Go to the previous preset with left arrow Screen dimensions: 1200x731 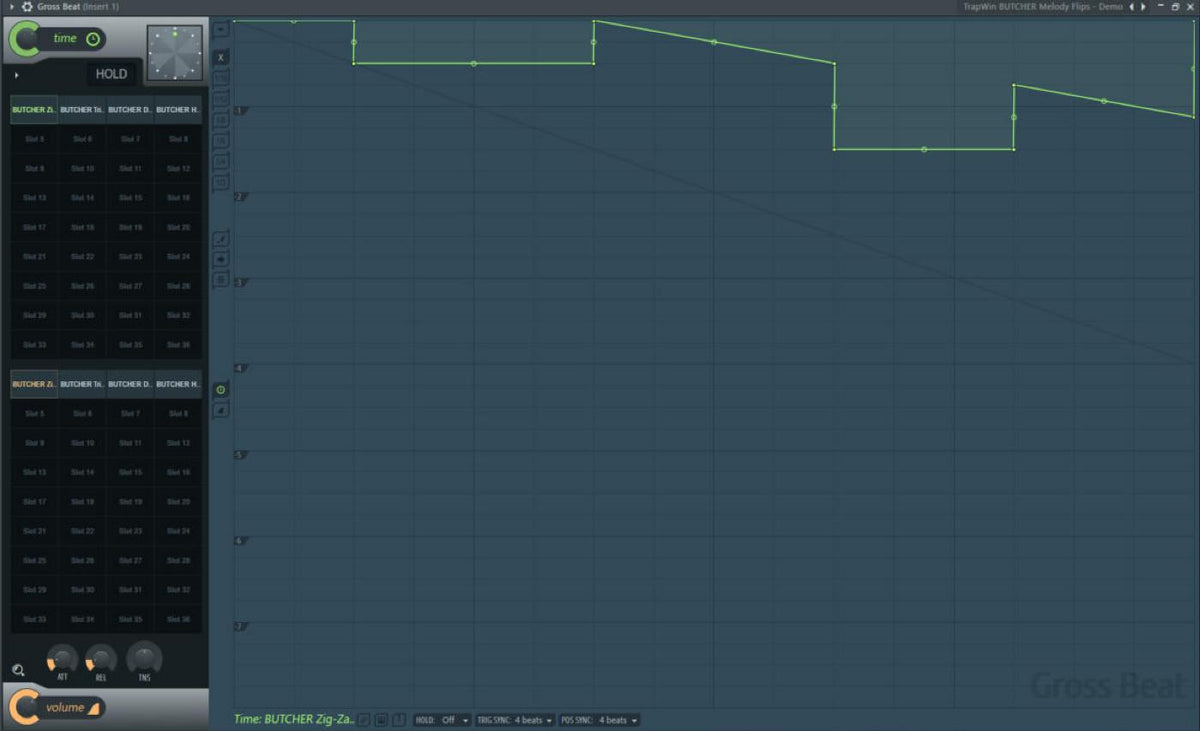click(1131, 7)
